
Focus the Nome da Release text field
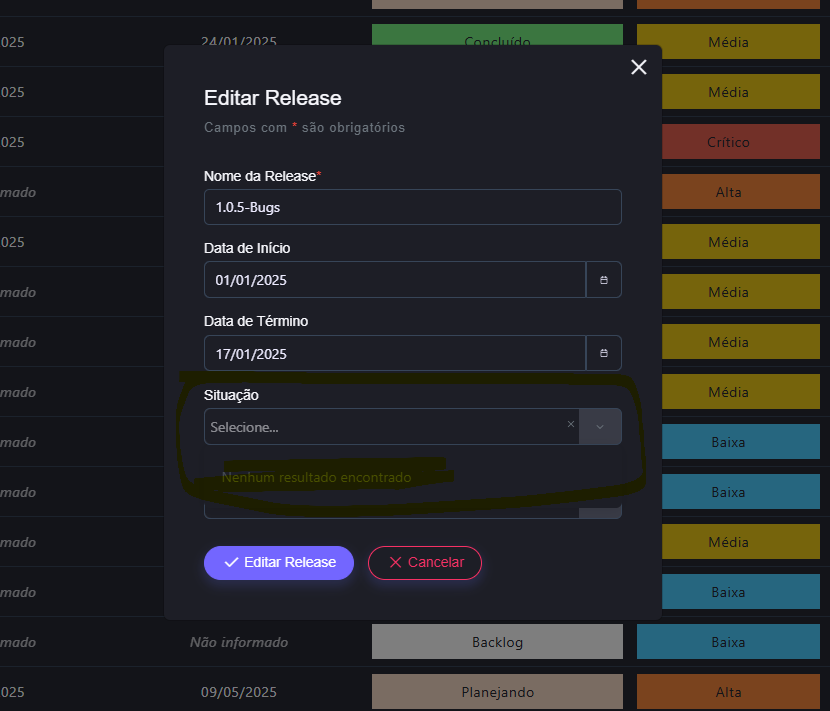[x=412, y=207]
